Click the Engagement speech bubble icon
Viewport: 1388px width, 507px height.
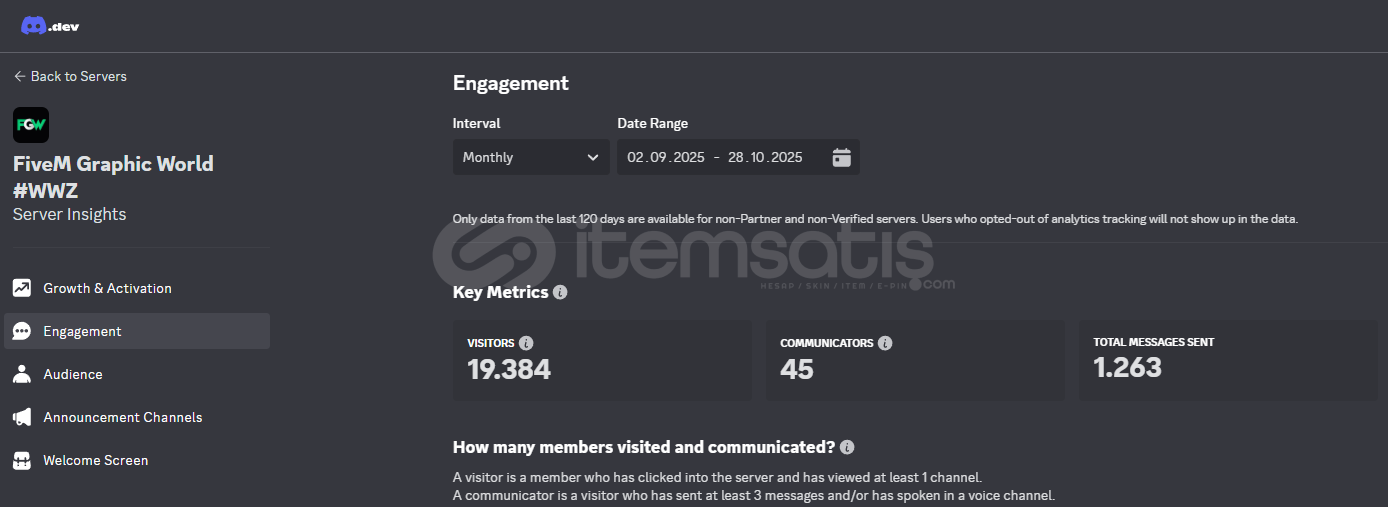[x=22, y=331]
